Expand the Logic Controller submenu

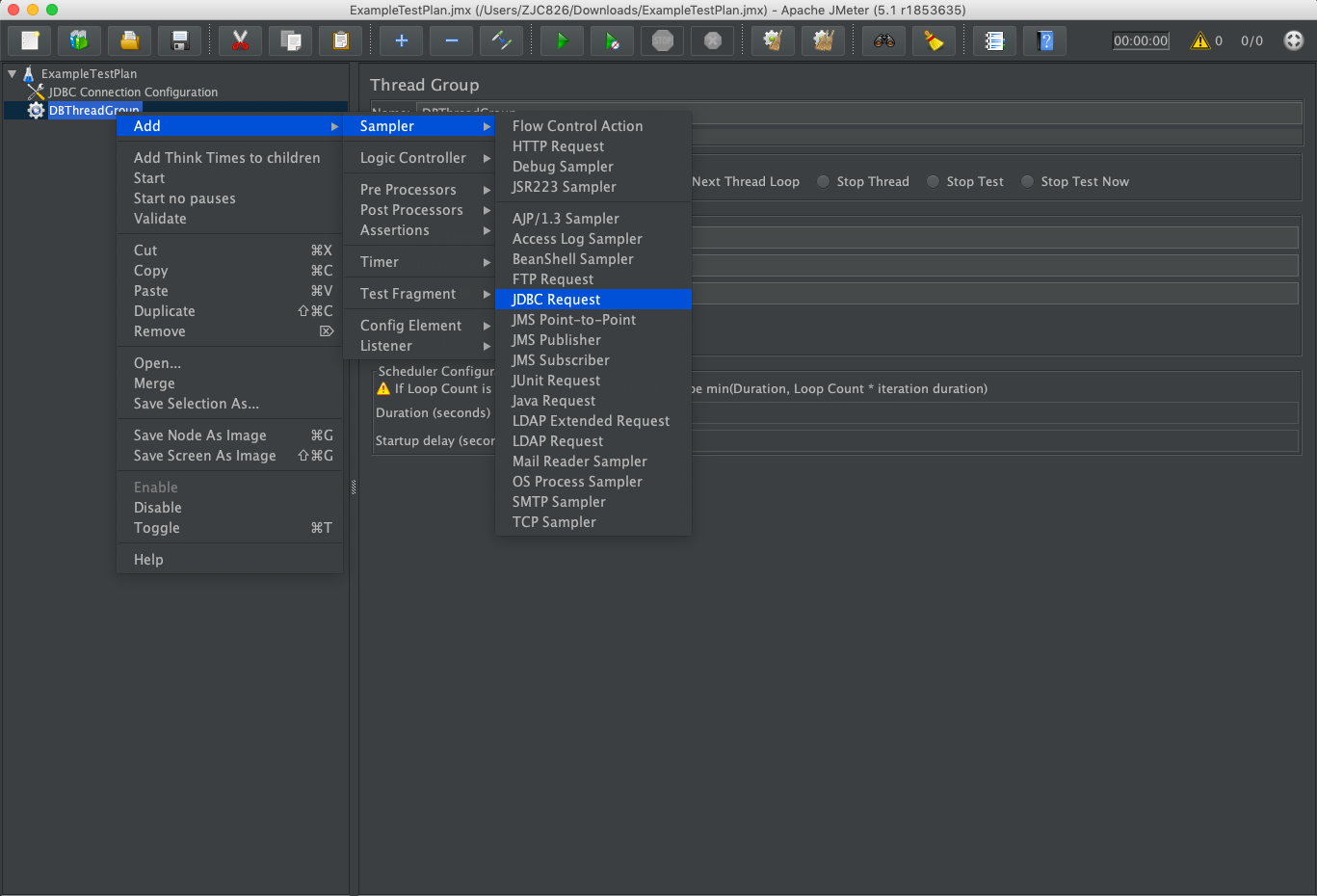pos(419,158)
